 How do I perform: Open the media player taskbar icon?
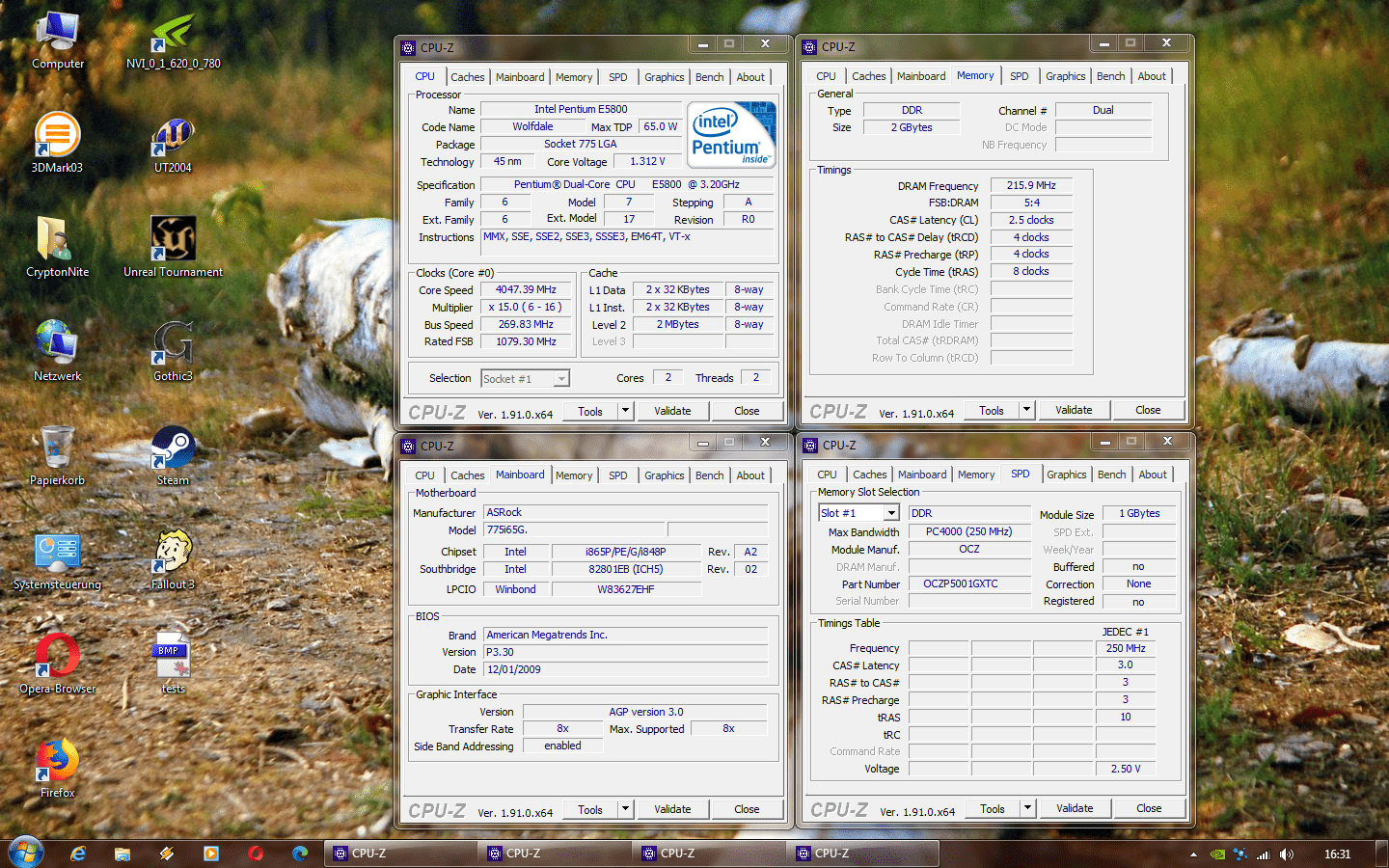(211, 854)
